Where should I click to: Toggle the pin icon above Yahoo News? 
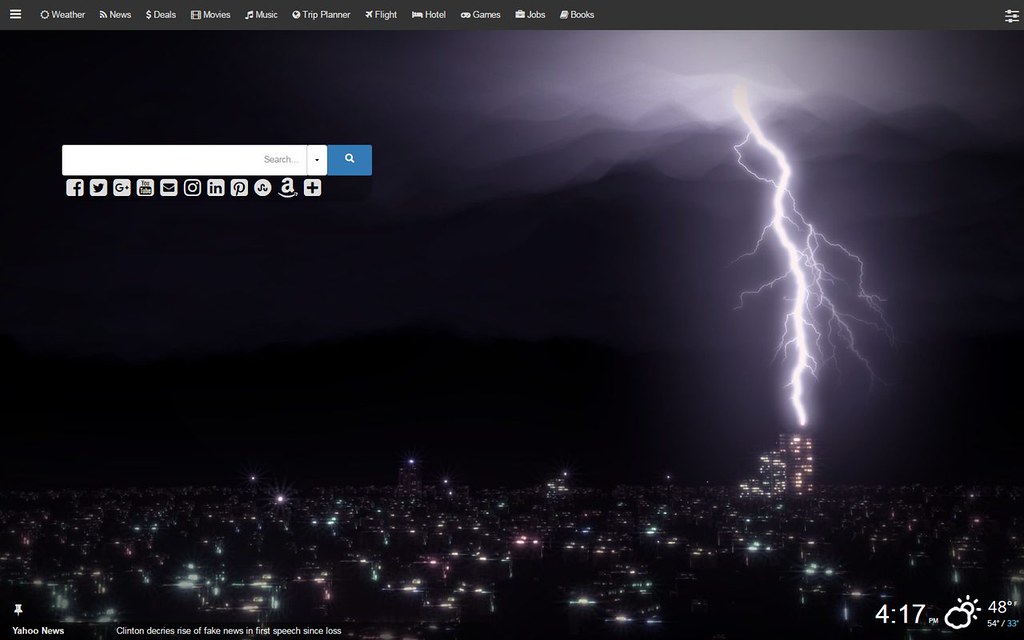click(x=18, y=609)
